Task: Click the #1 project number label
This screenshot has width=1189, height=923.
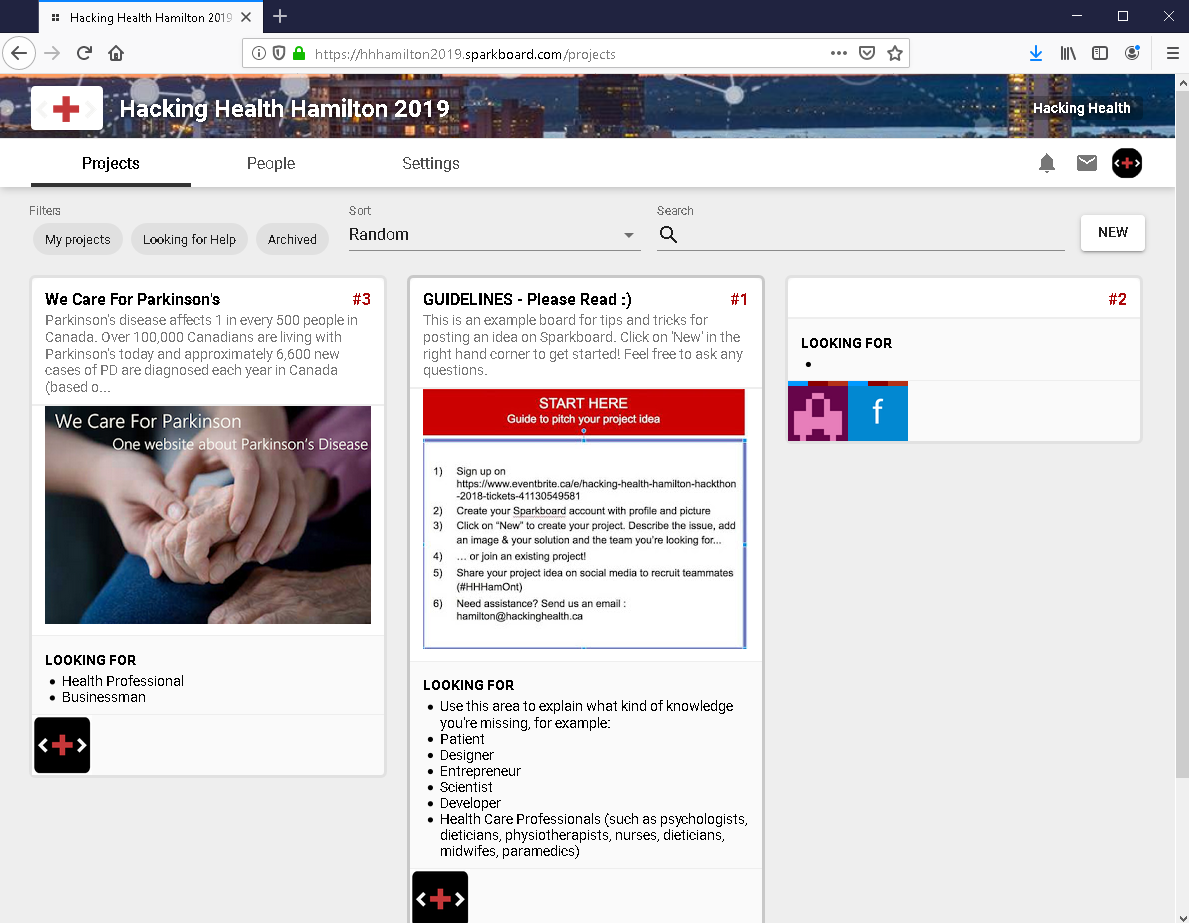Action: coord(739,299)
